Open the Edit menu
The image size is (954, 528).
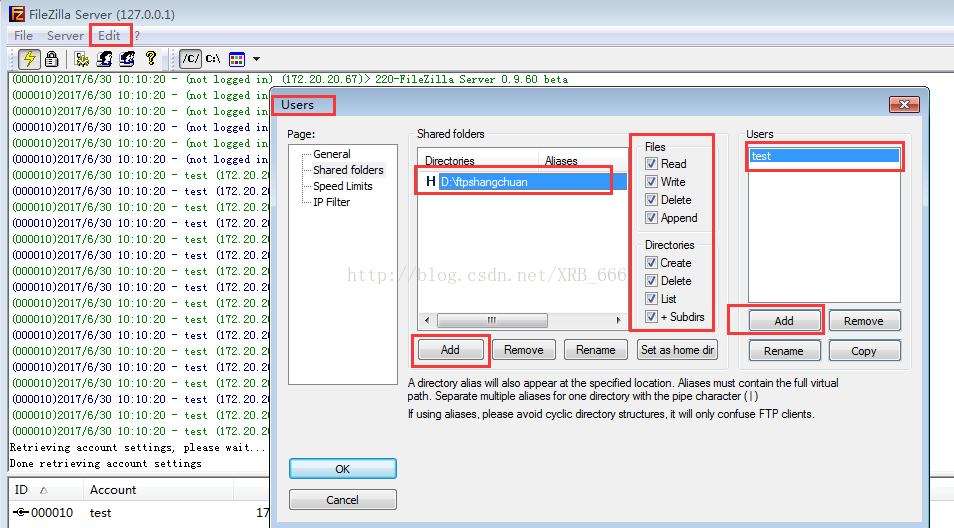(110, 35)
